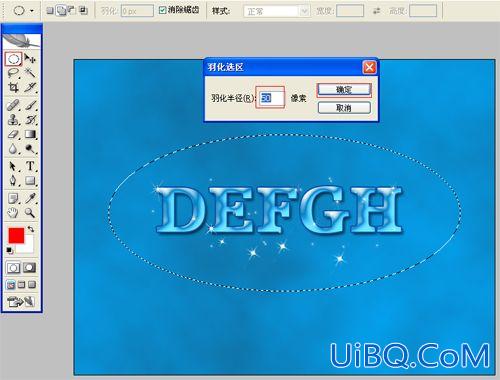Open the tool preset picker dropdown

pyautogui.click(x=32, y=11)
